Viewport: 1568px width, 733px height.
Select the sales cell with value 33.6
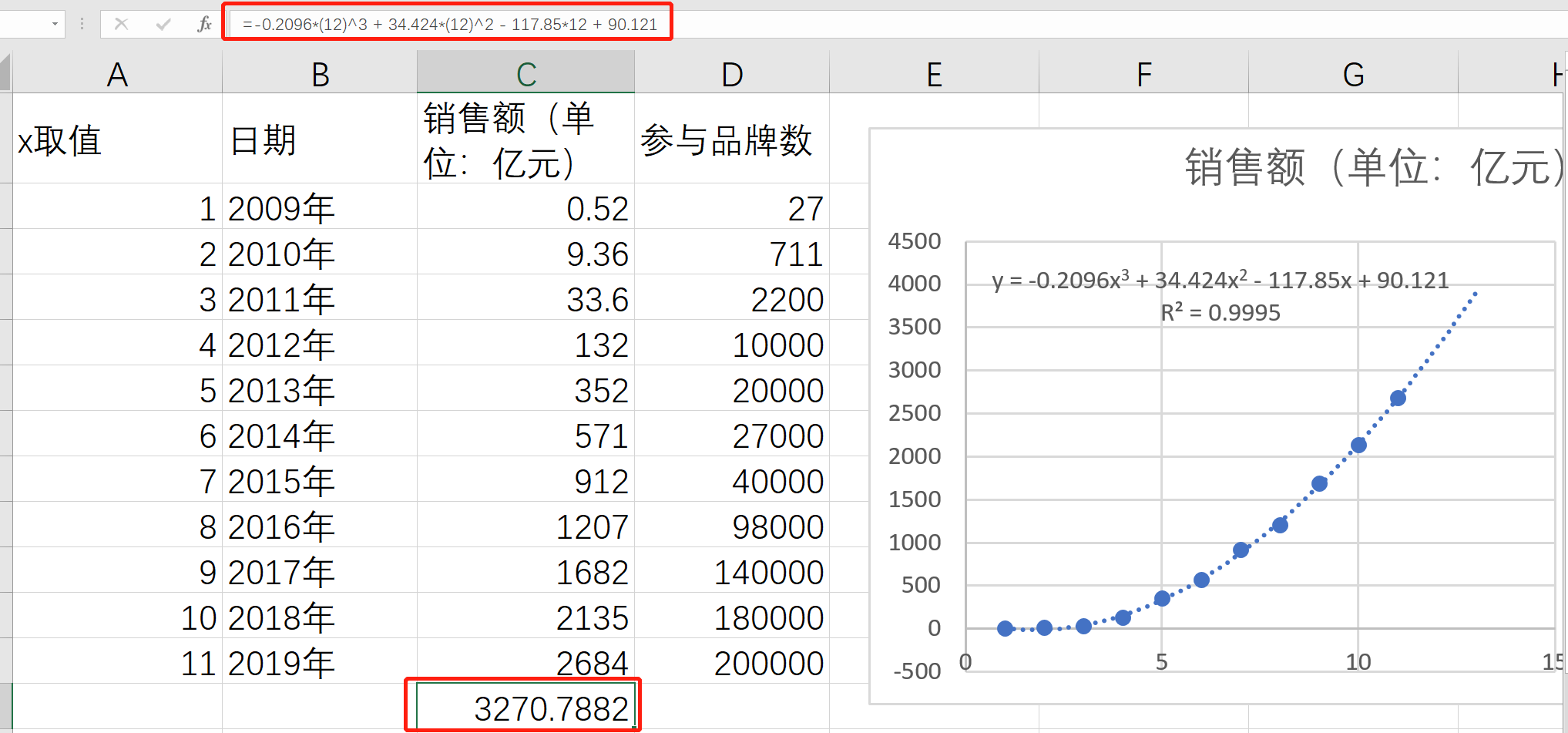pyautogui.click(x=525, y=298)
